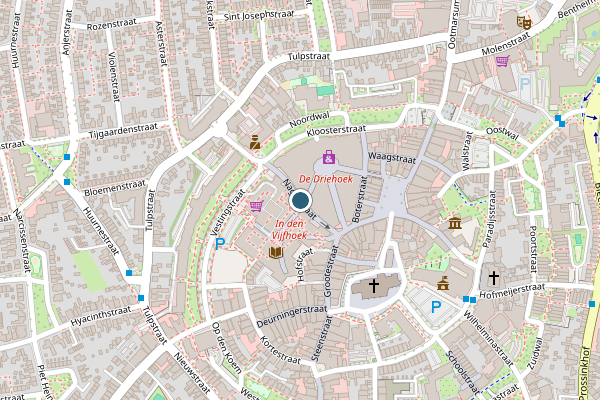600x400 pixels.
Task: Select the In den Vijfhoek label
Action: coord(289,229)
